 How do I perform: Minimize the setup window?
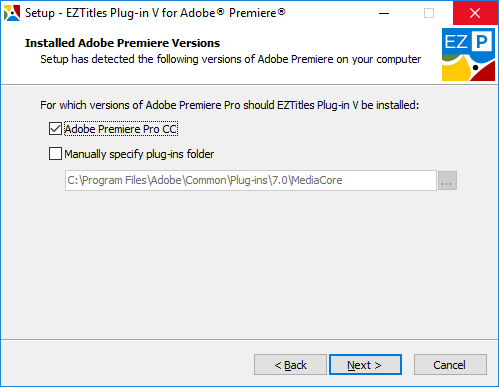[384, 13]
